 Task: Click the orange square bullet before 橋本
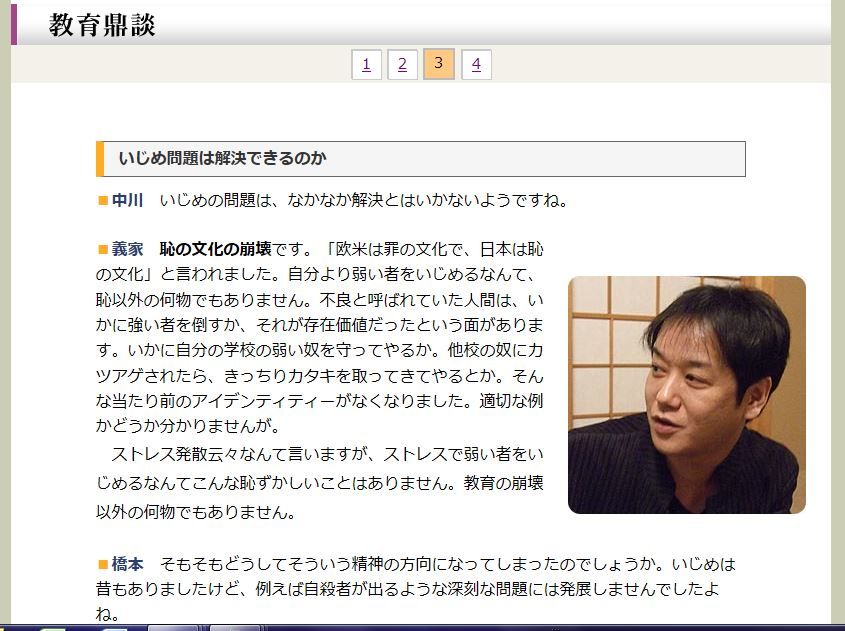click(x=103, y=565)
